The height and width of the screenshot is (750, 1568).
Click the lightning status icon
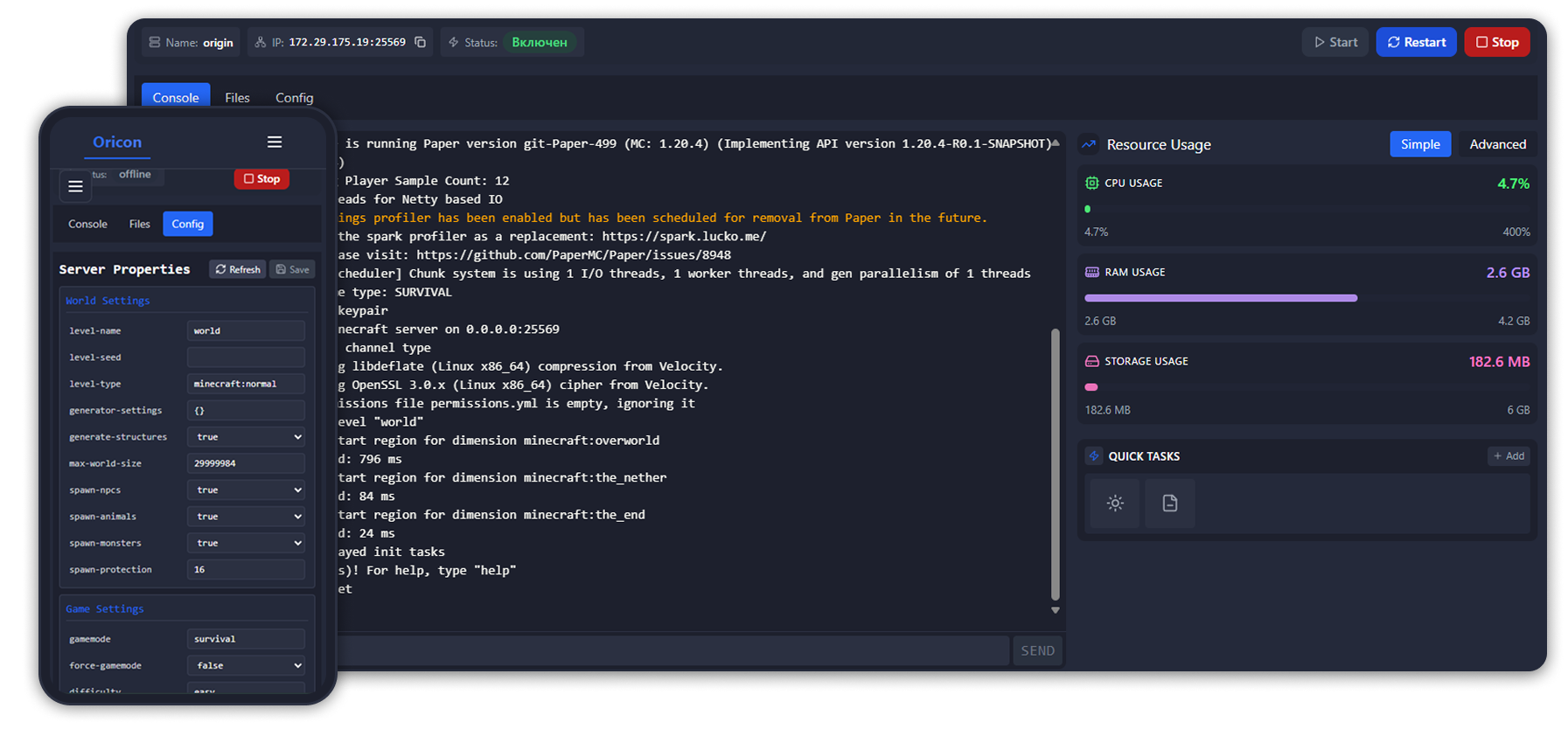tap(454, 42)
